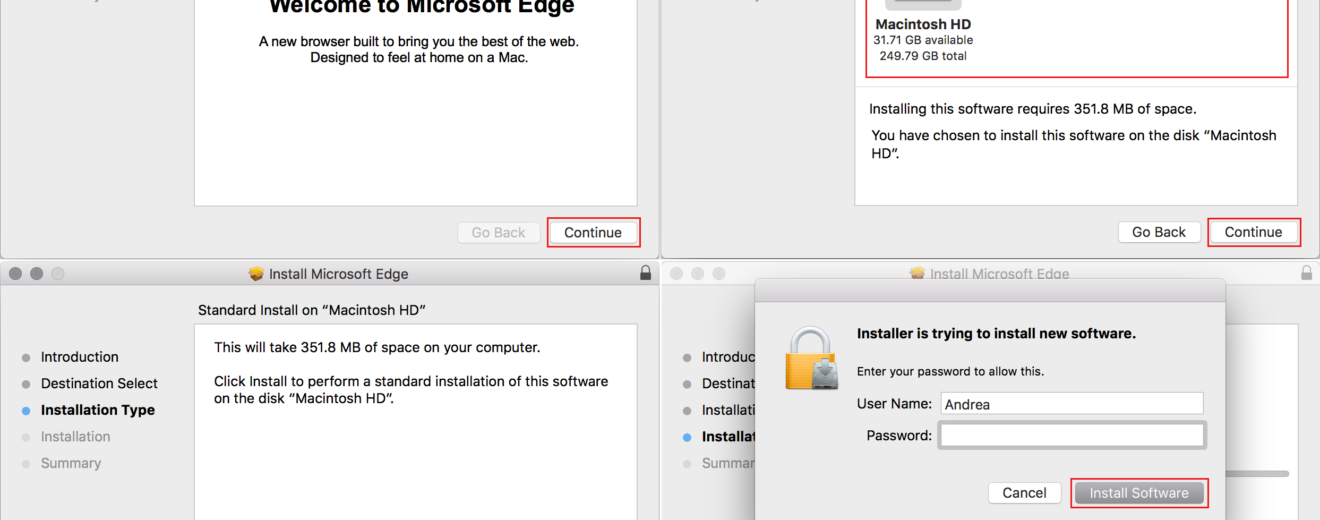The width and height of the screenshot is (1320, 520).
Task: Click the package icon beside the Standard Install window title
Action: pyautogui.click(x=256, y=274)
